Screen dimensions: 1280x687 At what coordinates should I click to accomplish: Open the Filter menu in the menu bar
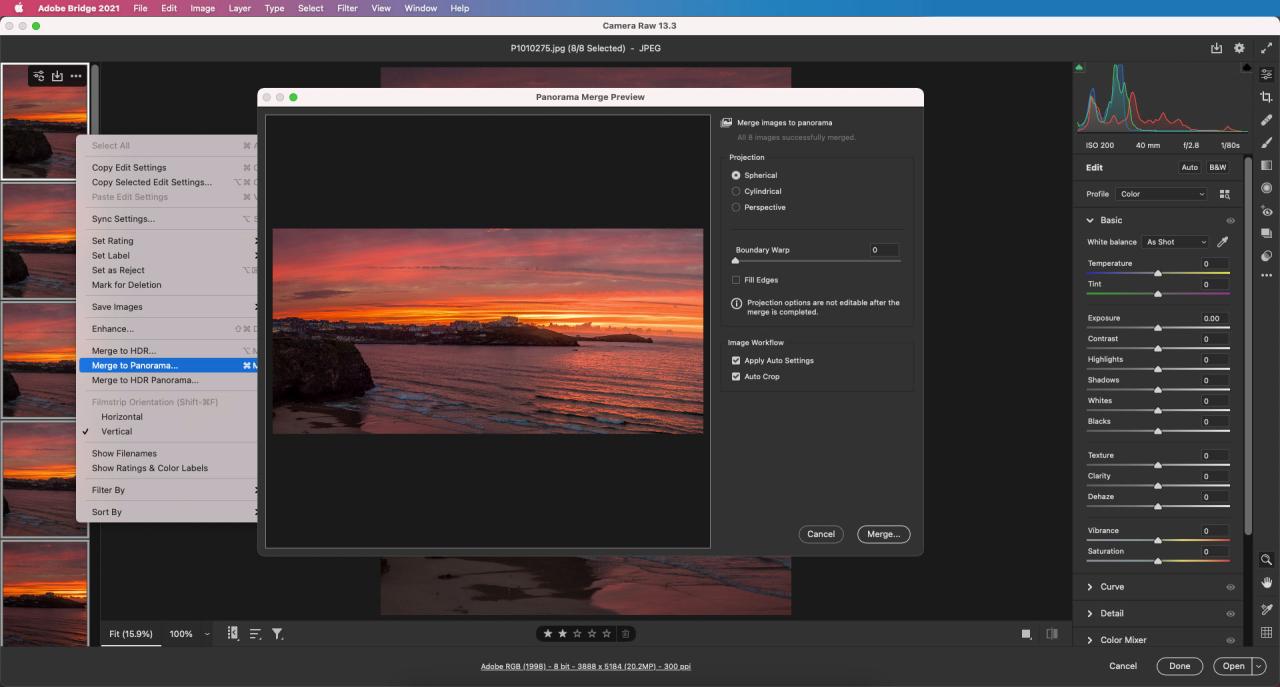coord(347,8)
